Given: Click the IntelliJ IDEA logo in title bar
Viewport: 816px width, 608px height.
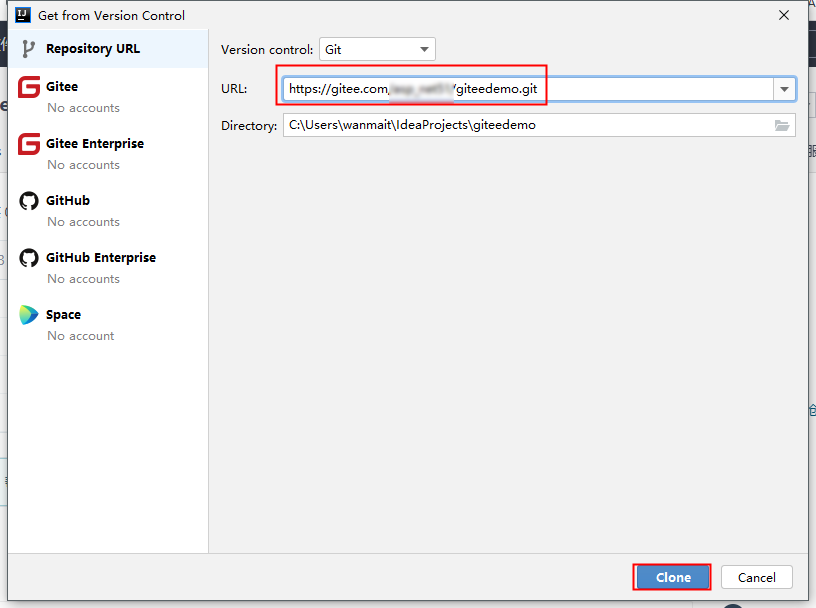Looking at the screenshot, I should coord(23,15).
